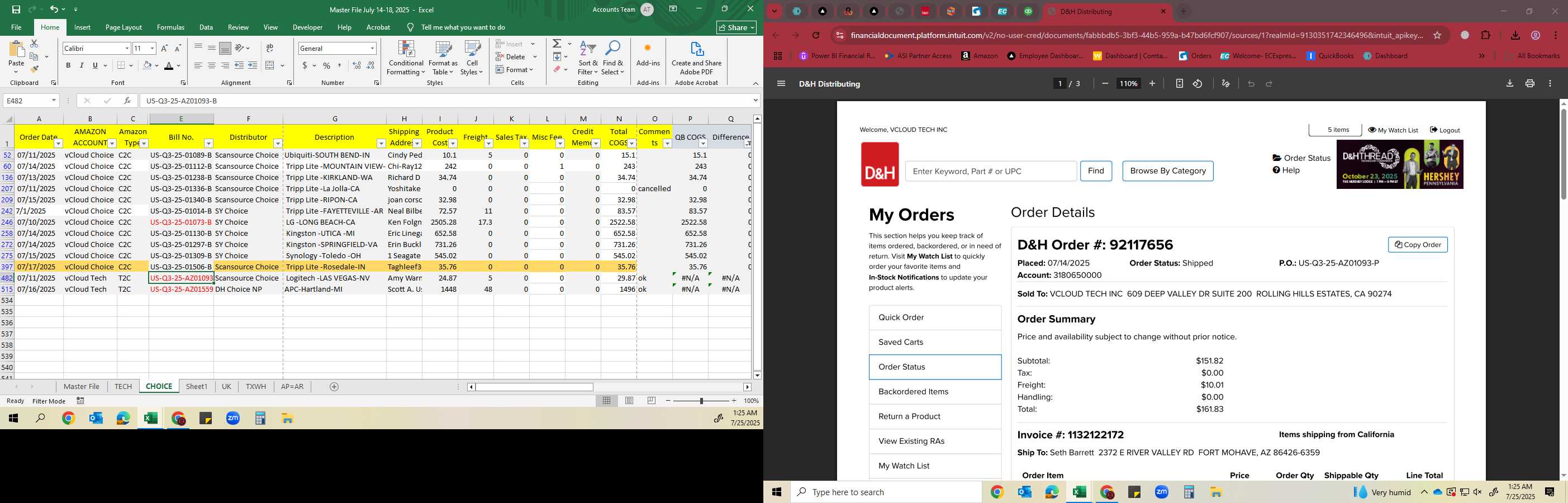Click the Cut scissors icon in Excel
This screenshot has width=1568, height=503.
[x=34, y=44]
